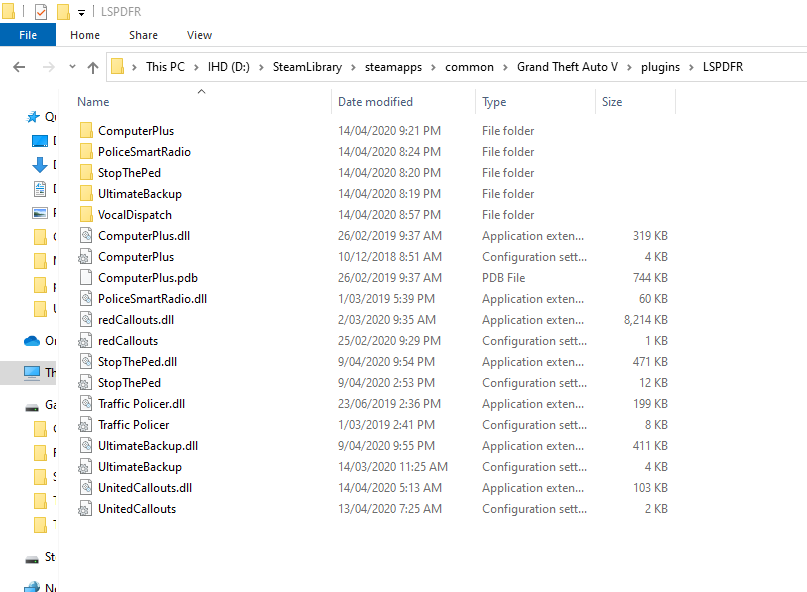
Task: Click Quick access star in sidebar
Action: [x=33, y=117]
